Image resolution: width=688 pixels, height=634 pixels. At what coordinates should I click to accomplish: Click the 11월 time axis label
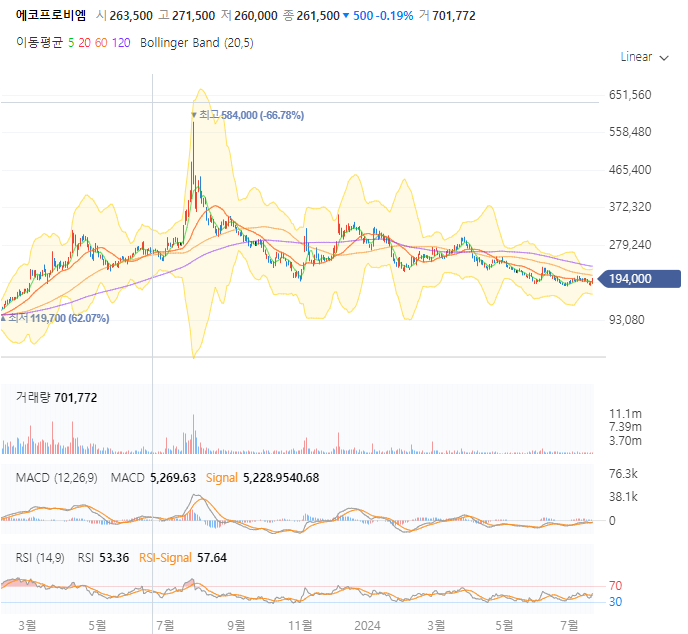pos(300,625)
